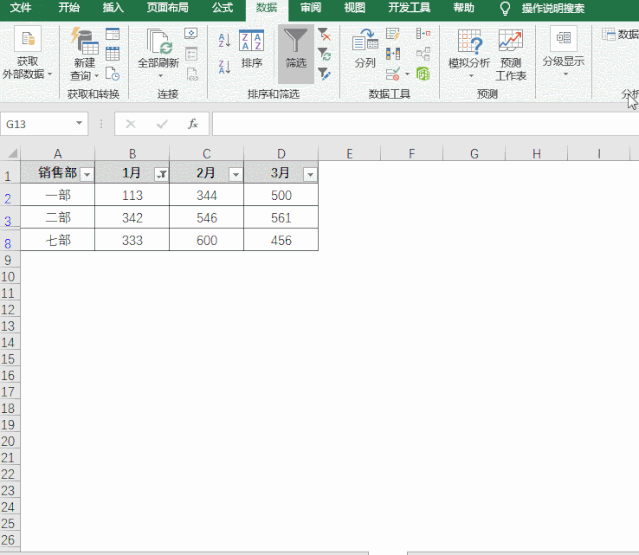Open filter dropdown for 2月 column
The image size is (639, 555).
pyautogui.click(x=236, y=175)
